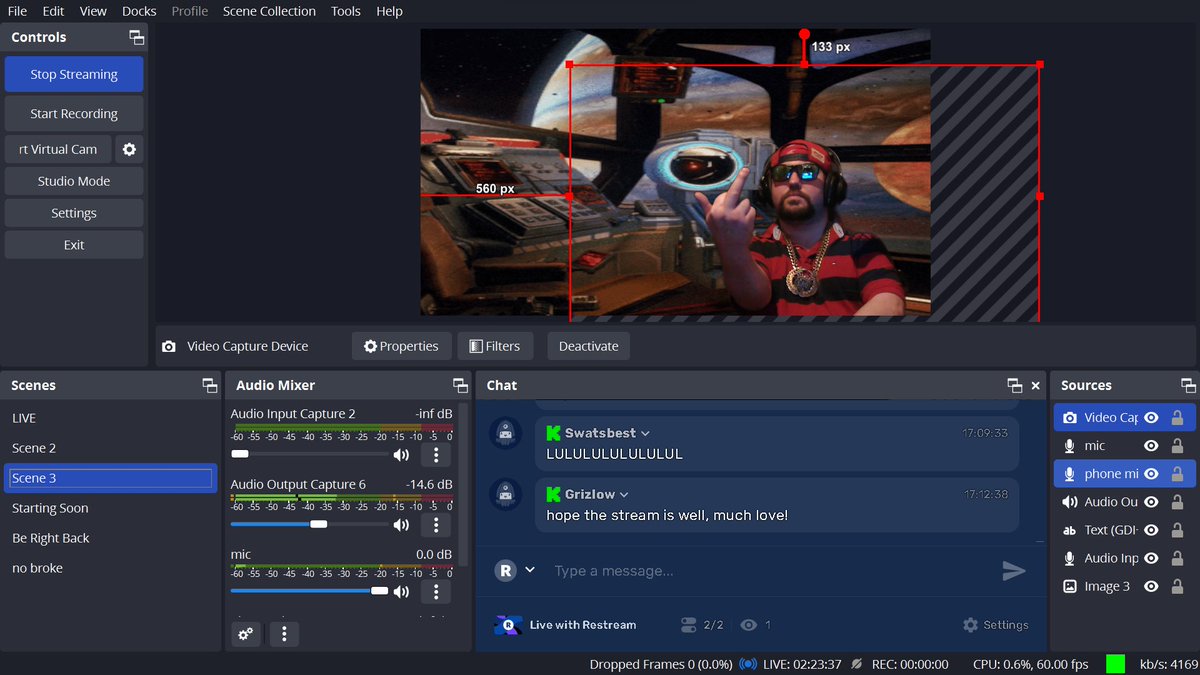1200x675 pixels.
Task: Open the Scene Collection menu
Action: (x=269, y=11)
